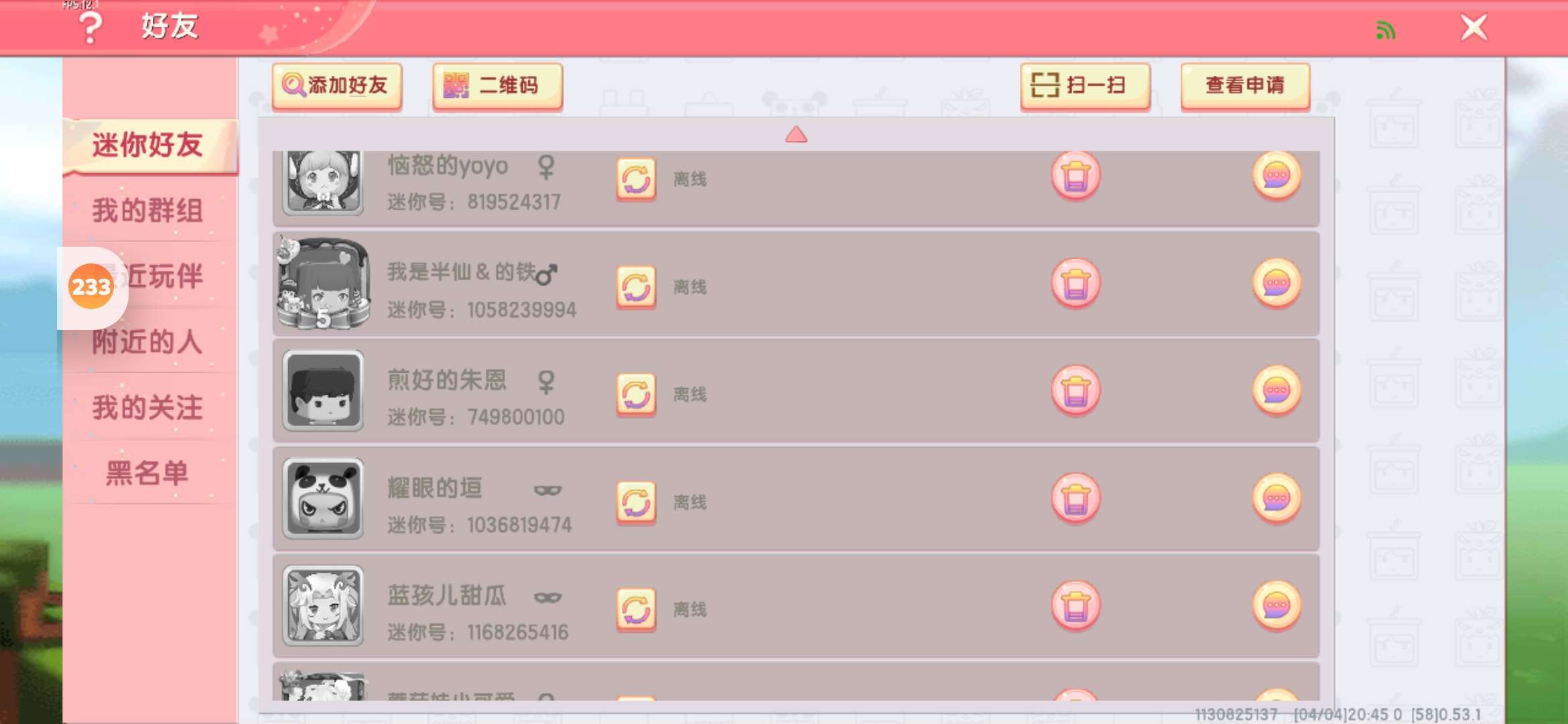Image resolution: width=1568 pixels, height=724 pixels.
Task: Collapse list using the pink up arrow
Action: [x=796, y=135]
